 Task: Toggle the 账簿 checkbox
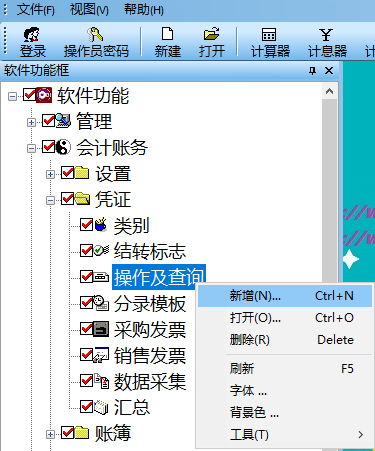(x=67, y=433)
